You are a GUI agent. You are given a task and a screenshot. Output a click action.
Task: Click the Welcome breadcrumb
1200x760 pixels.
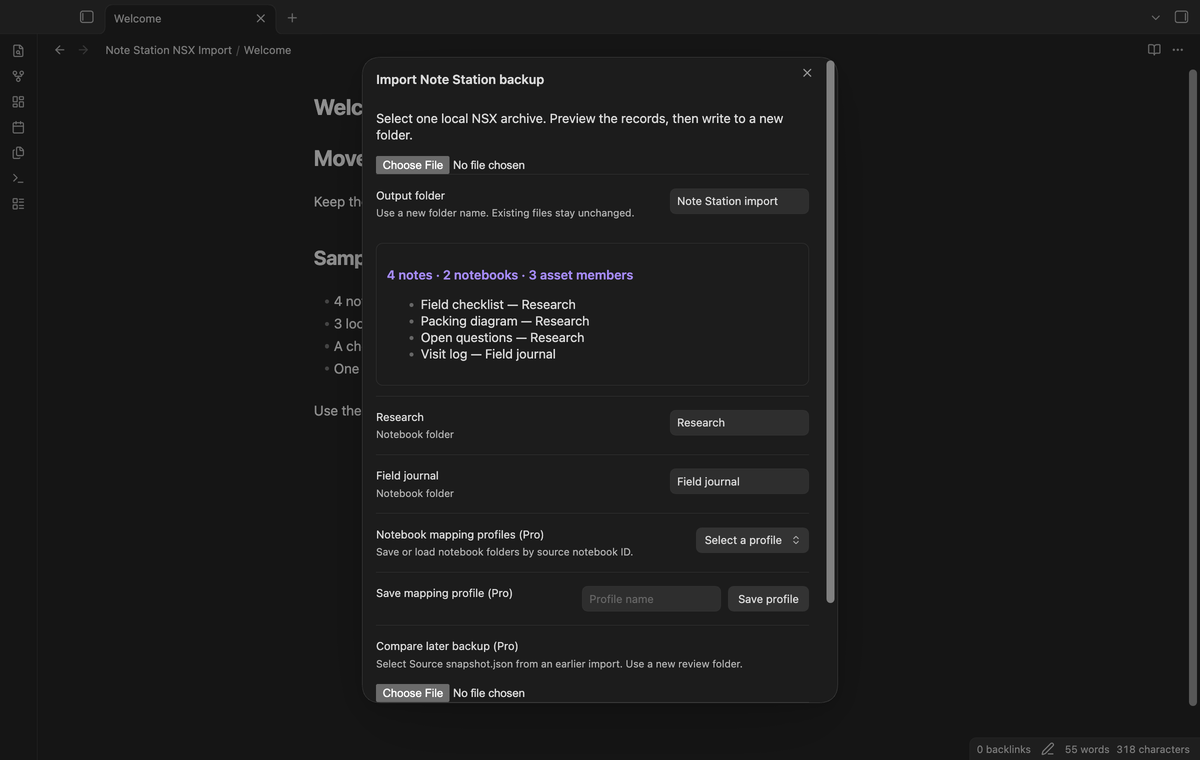(267, 50)
